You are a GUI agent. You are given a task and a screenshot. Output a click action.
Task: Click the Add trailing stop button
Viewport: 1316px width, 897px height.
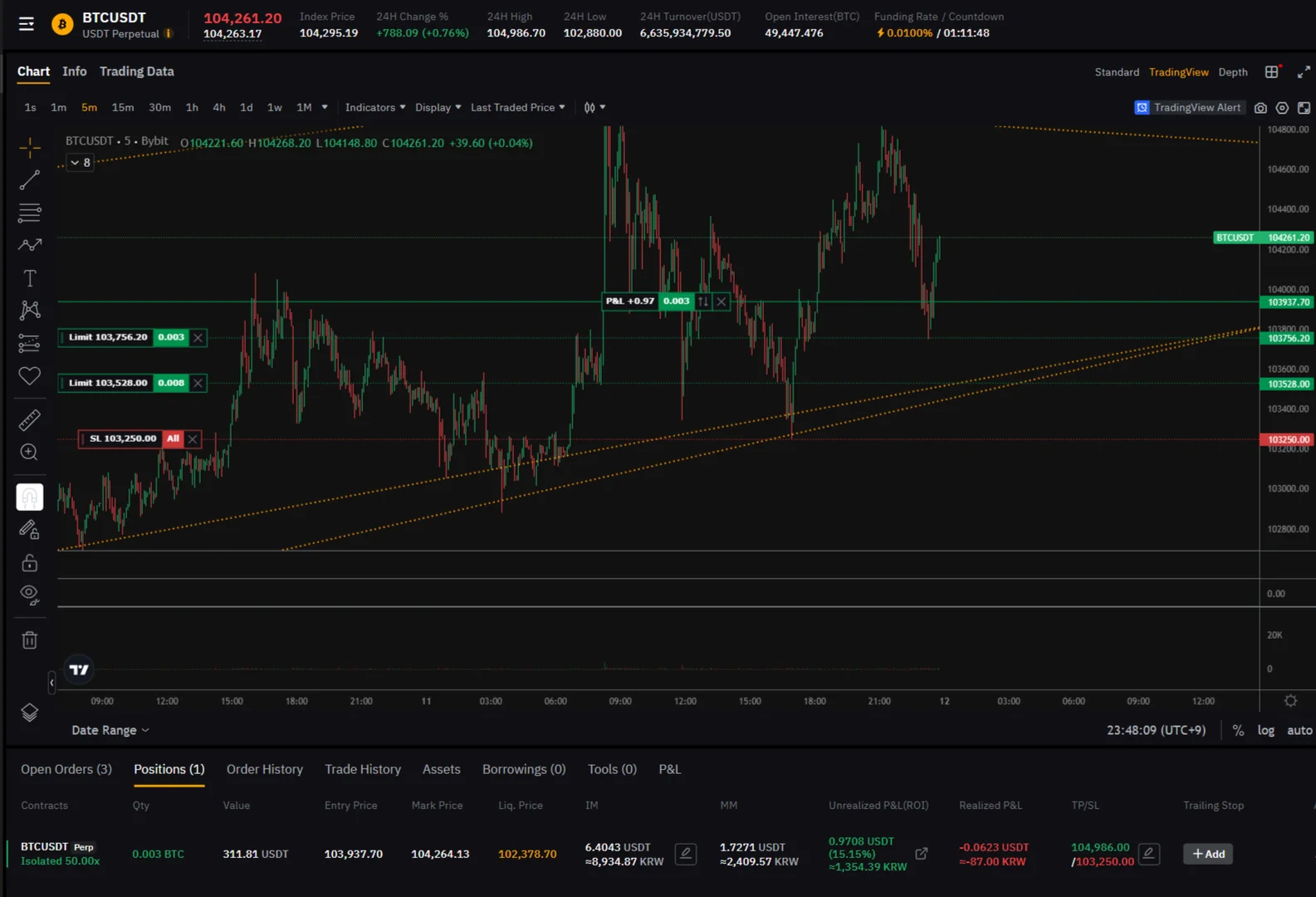(1208, 854)
